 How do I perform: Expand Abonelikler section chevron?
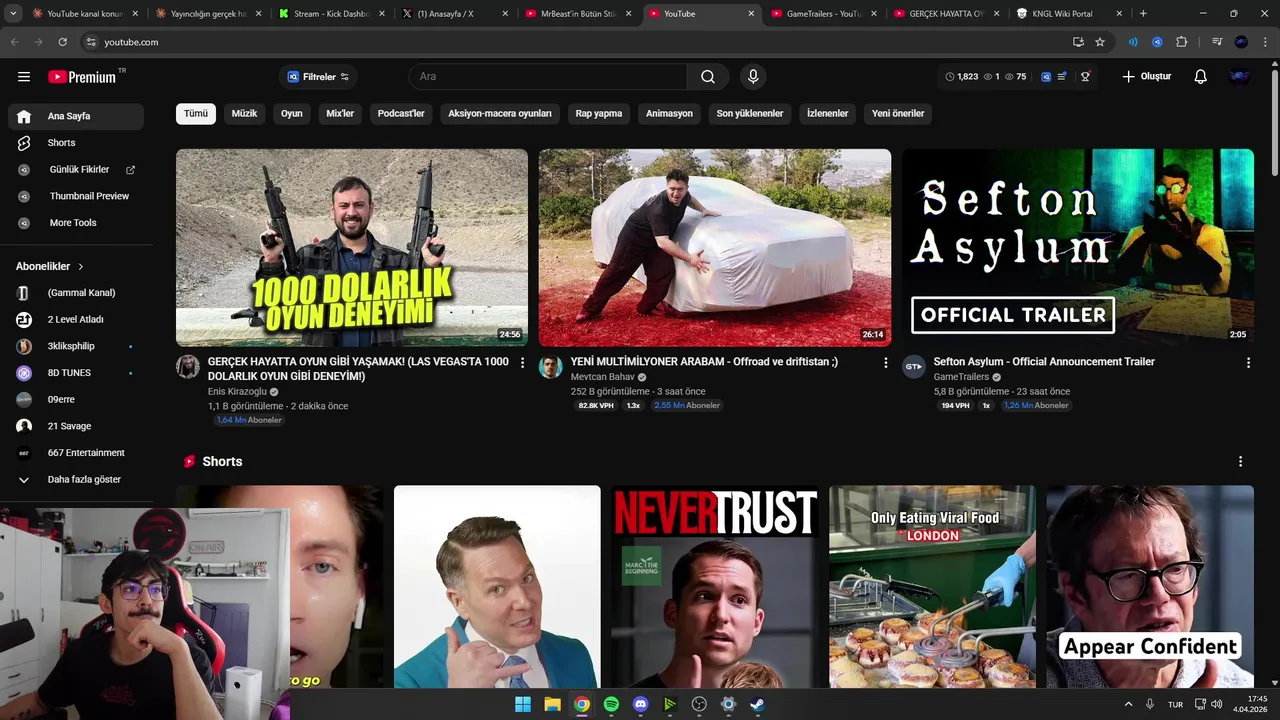pos(81,267)
